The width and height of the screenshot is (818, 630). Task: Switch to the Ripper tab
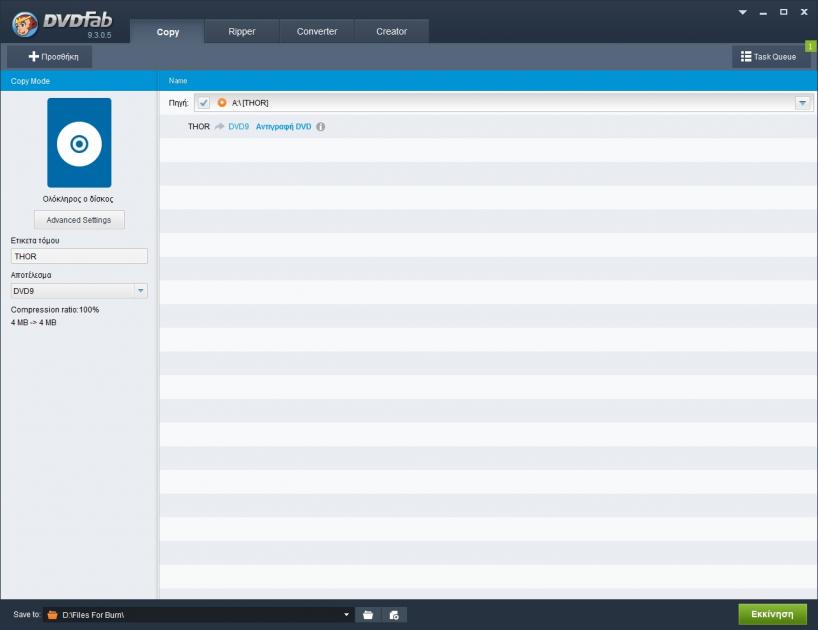(x=242, y=31)
